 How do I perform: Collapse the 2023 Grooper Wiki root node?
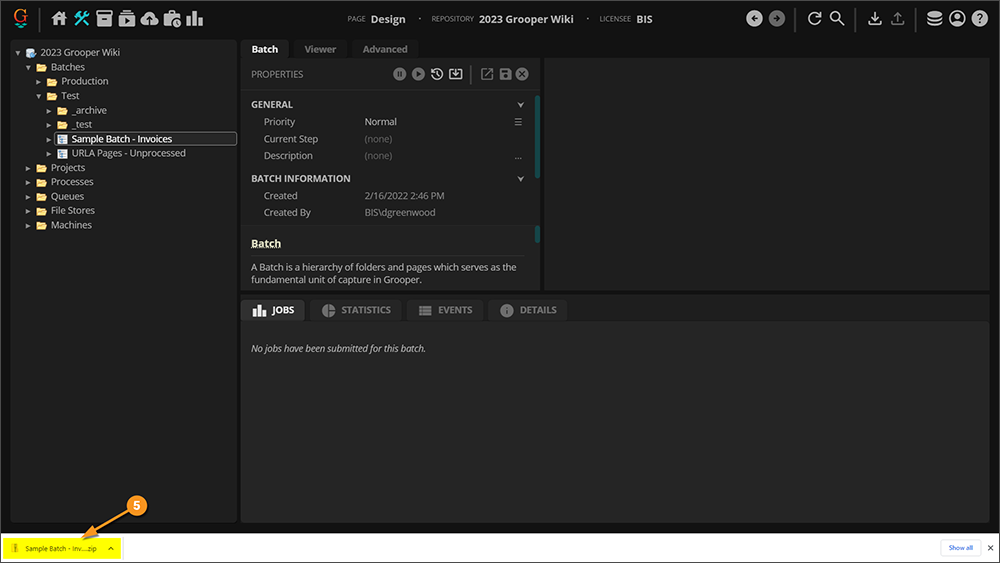click(x=18, y=53)
